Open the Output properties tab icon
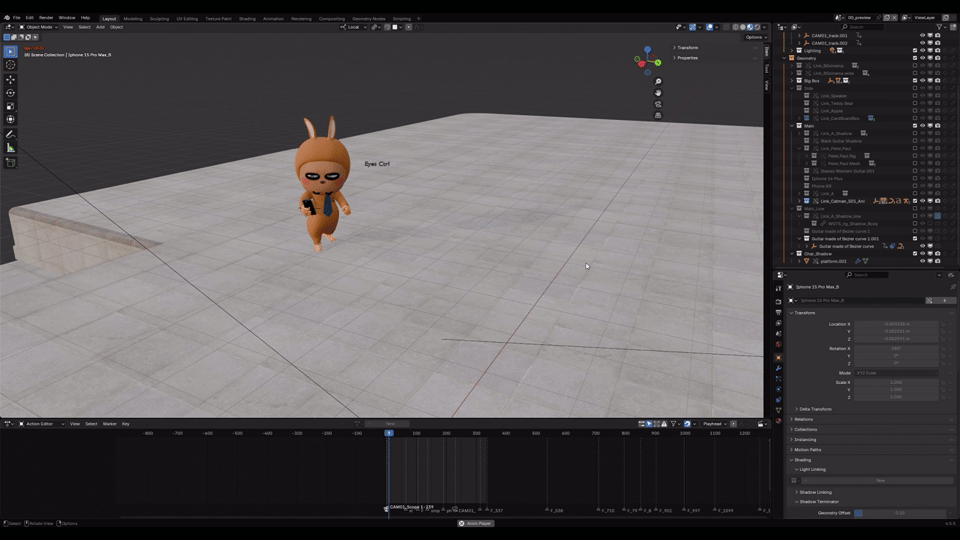This screenshot has height=540, width=960. 778,312
